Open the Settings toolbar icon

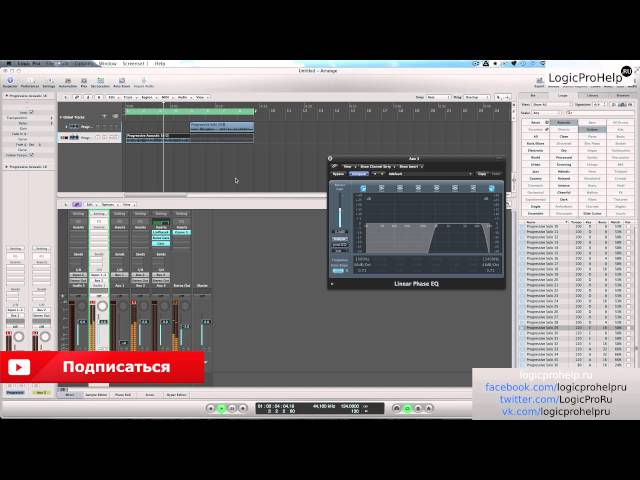click(x=49, y=81)
